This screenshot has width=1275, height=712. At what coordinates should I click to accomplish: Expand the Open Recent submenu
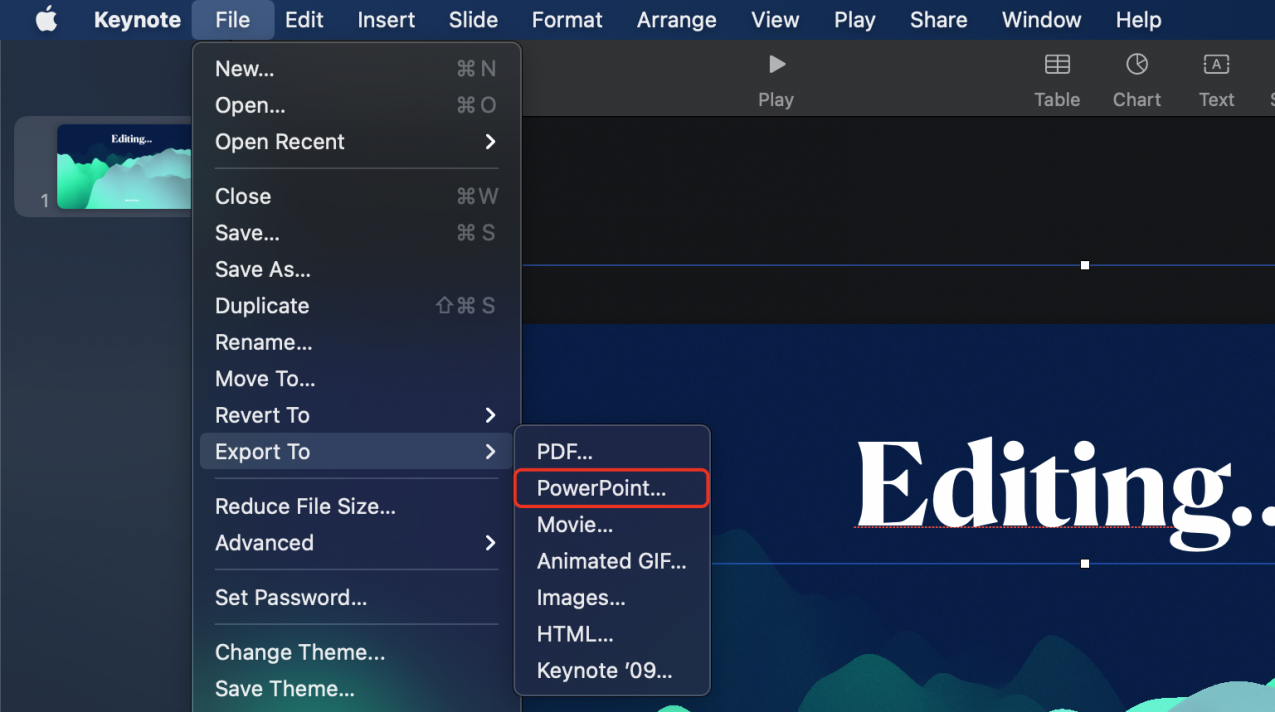coord(357,142)
